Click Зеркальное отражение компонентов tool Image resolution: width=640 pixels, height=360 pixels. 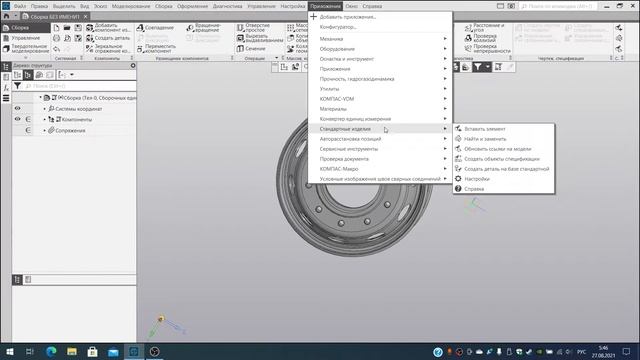[108, 49]
